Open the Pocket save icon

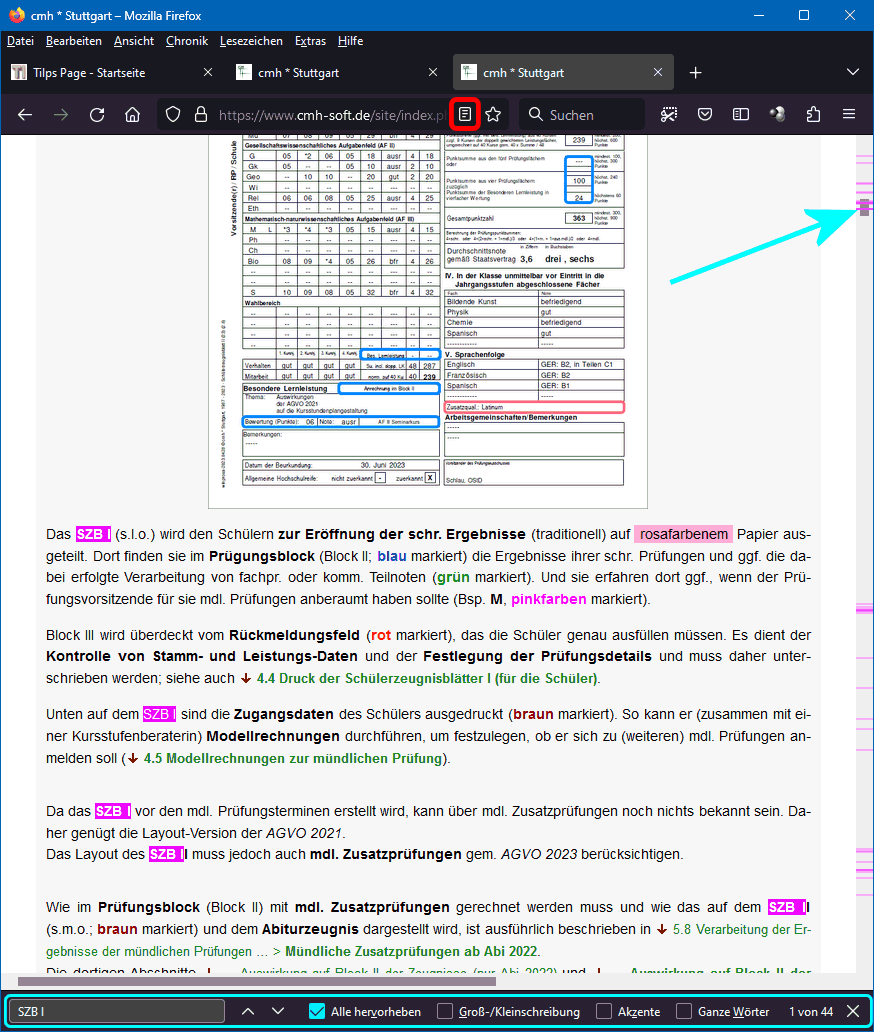click(x=705, y=114)
